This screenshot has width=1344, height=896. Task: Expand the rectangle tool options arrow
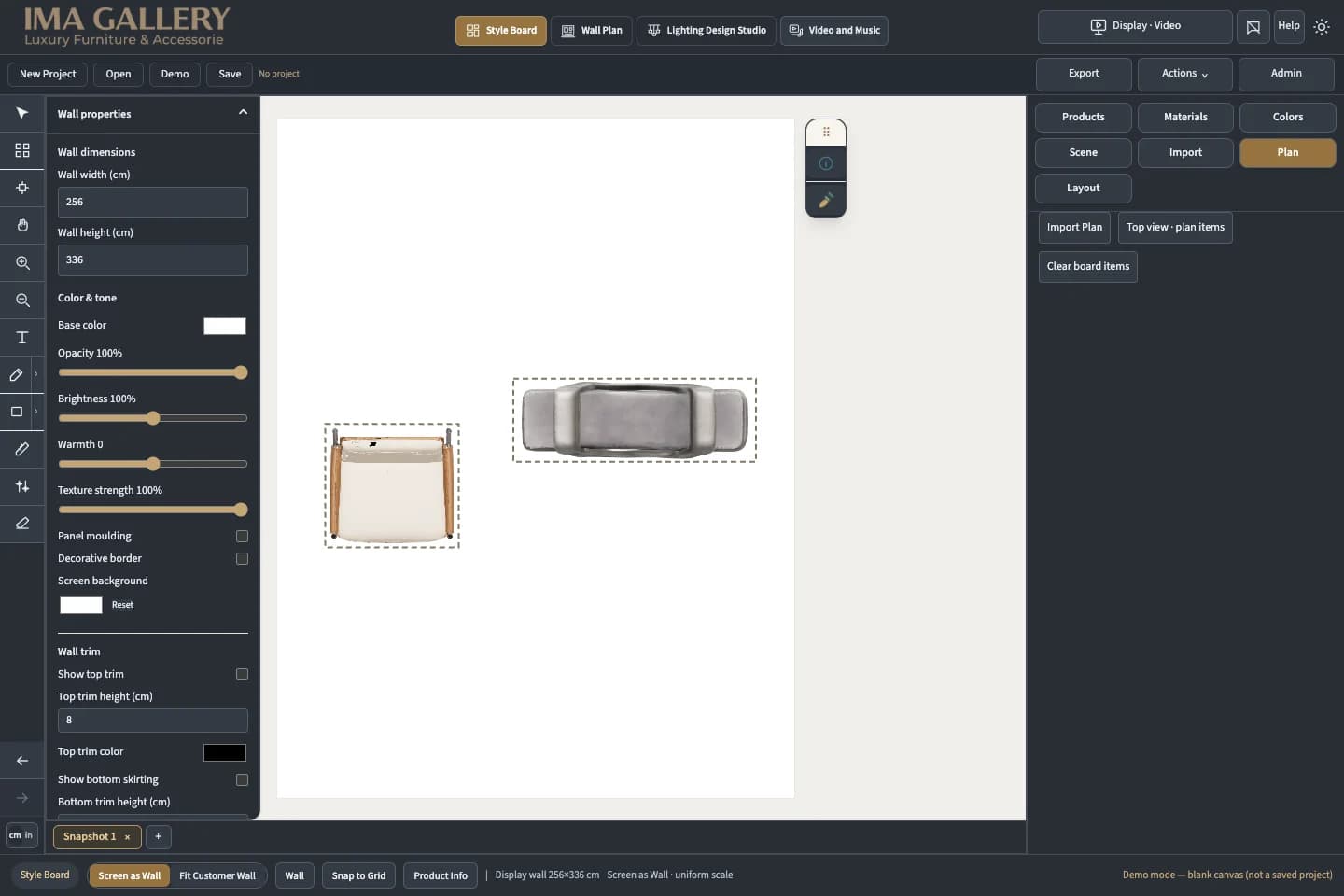[x=36, y=412]
